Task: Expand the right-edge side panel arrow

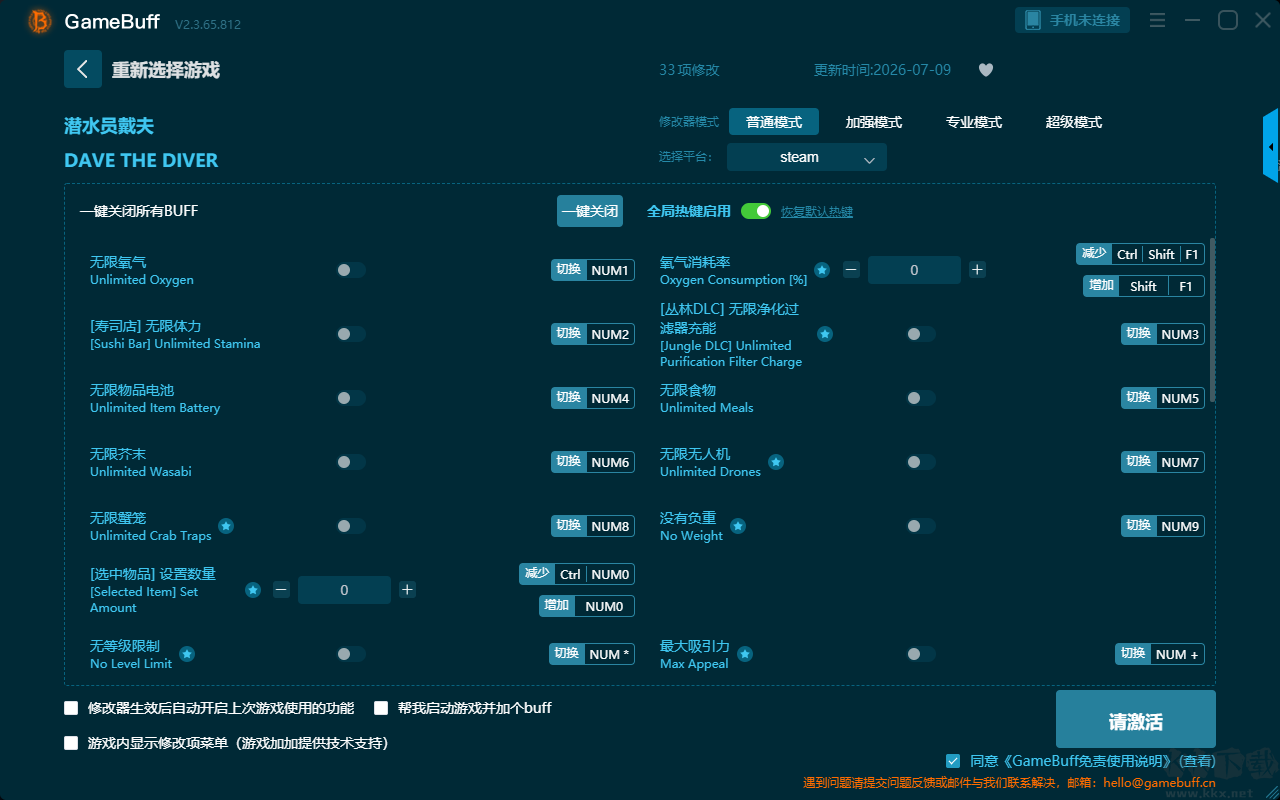Action: (x=1271, y=146)
